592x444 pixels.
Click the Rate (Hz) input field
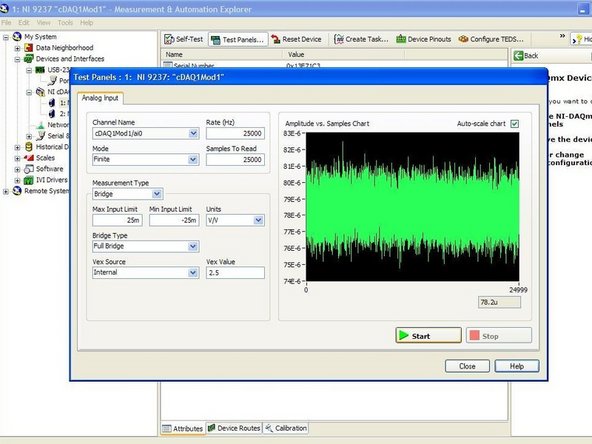(235, 133)
